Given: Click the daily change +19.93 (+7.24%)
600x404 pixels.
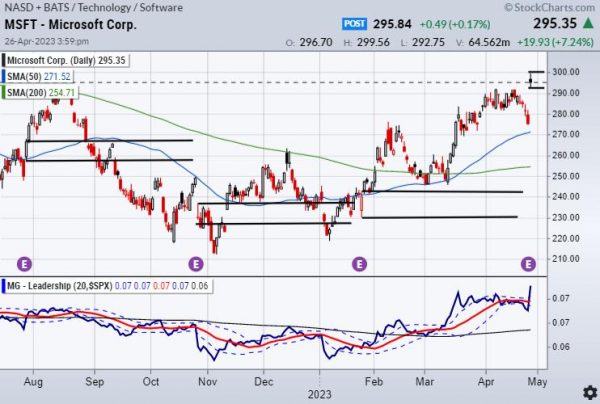Looking at the screenshot, I should point(556,42).
